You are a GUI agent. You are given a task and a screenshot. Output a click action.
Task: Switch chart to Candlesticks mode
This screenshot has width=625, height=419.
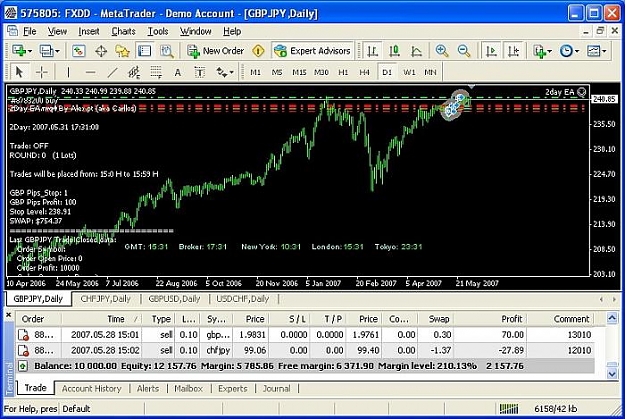click(394, 51)
